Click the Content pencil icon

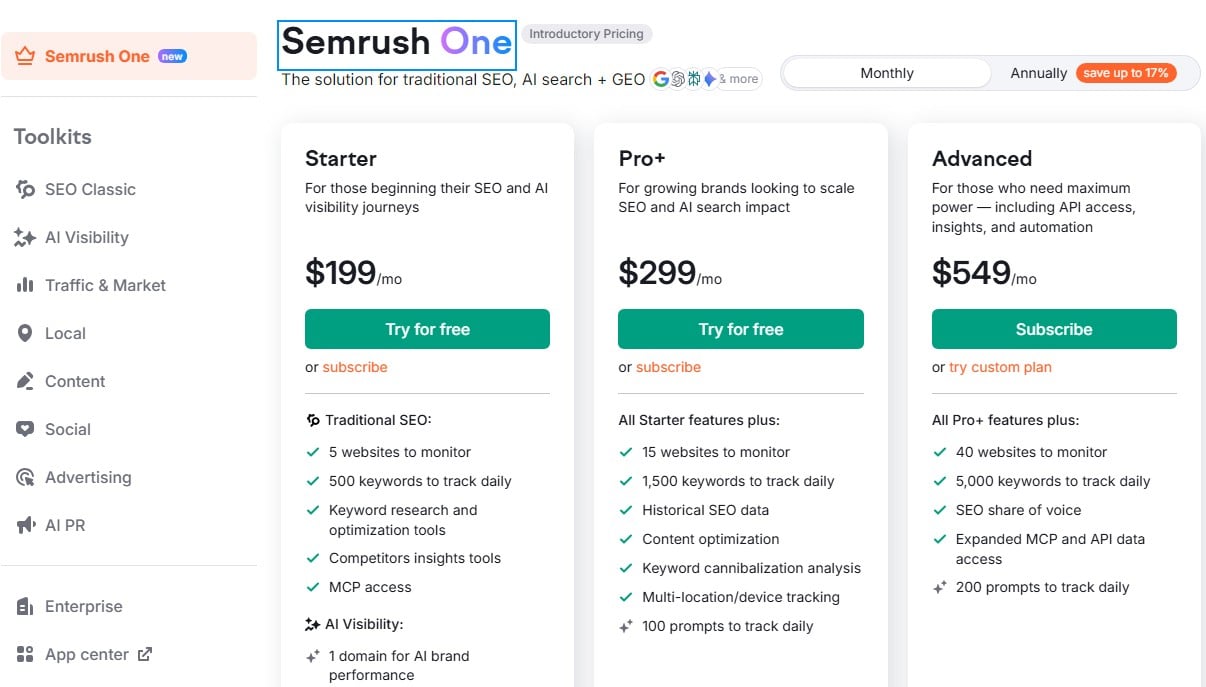25,381
